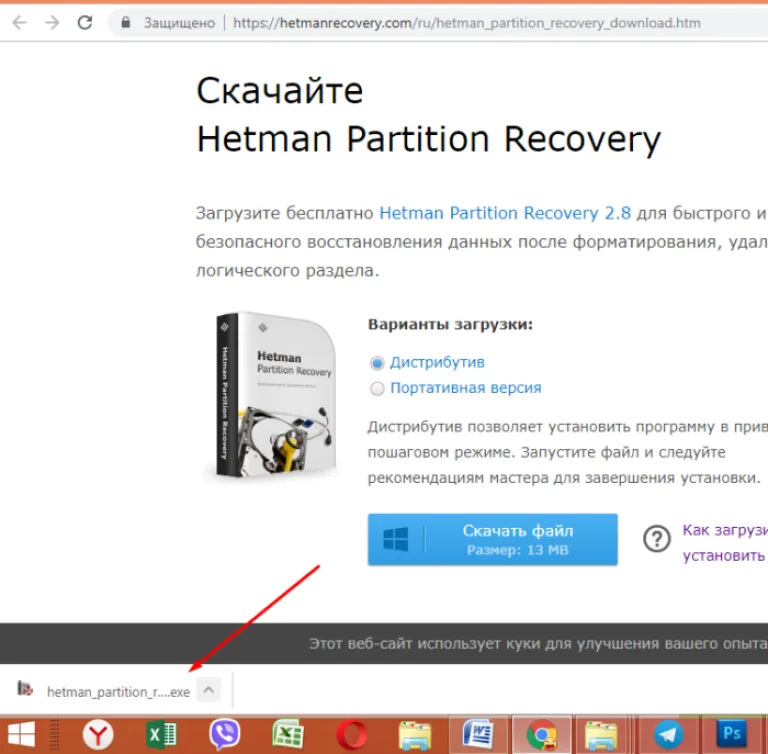
Task: Click the Скачать файл download button
Action: point(492,539)
